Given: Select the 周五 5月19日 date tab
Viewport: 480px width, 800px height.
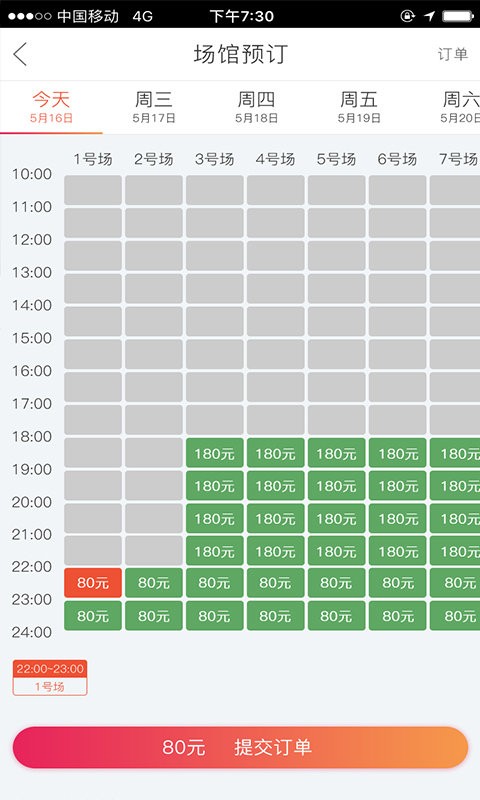Looking at the screenshot, I should point(359,107).
